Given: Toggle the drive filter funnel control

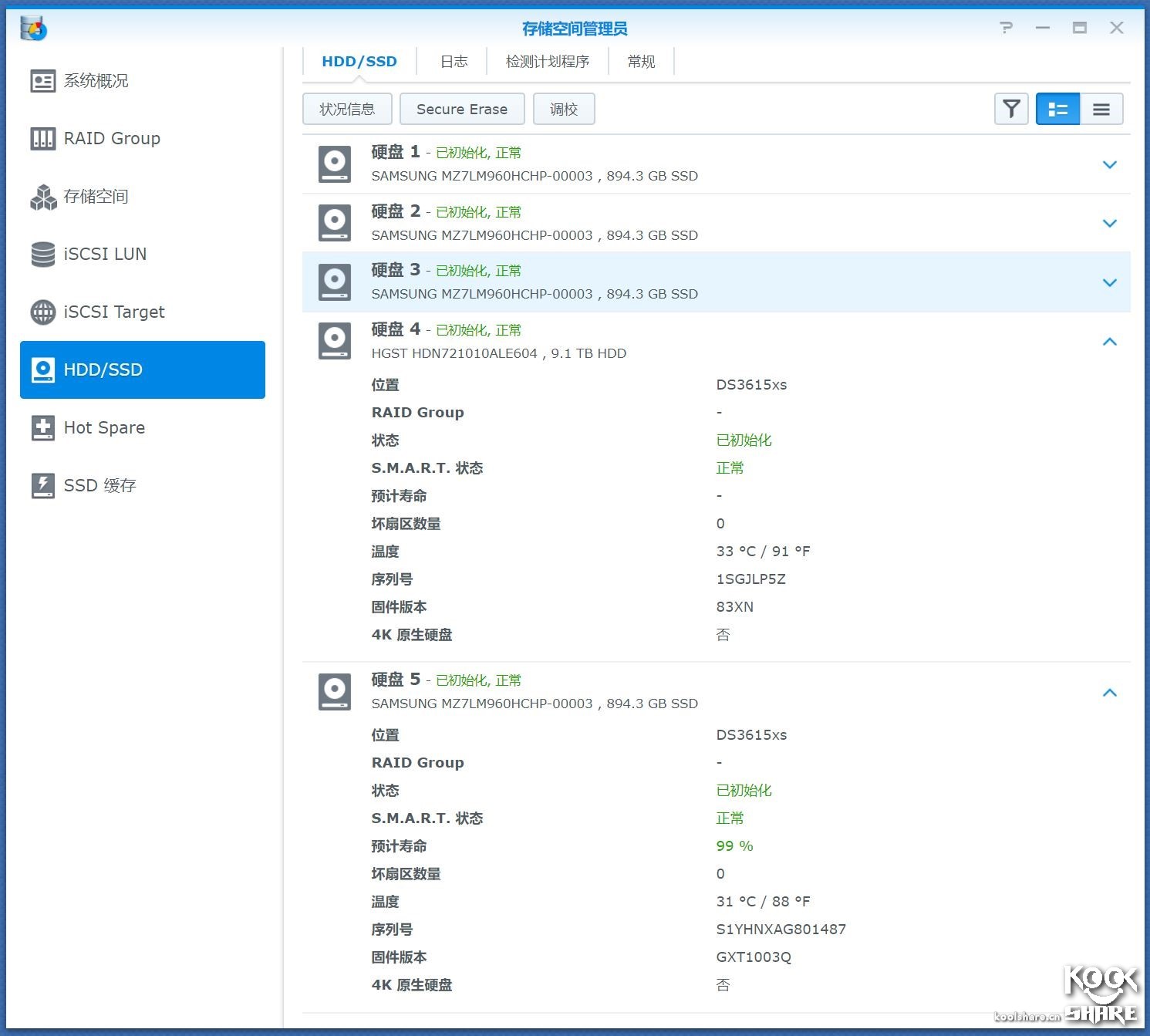Looking at the screenshot, I should click(x=1011, y=109).
